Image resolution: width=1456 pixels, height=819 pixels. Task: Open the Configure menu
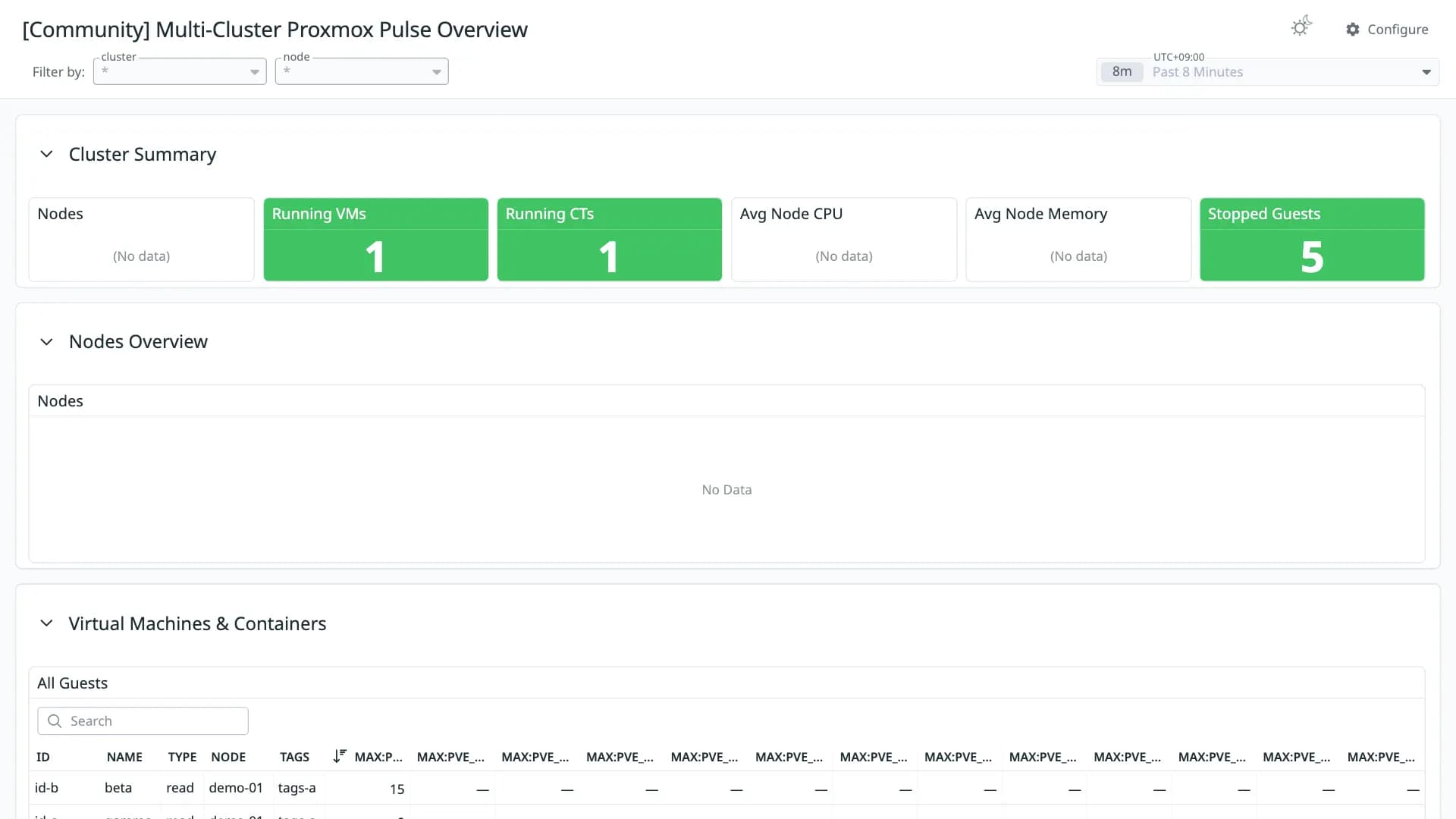coord(1387,30)
